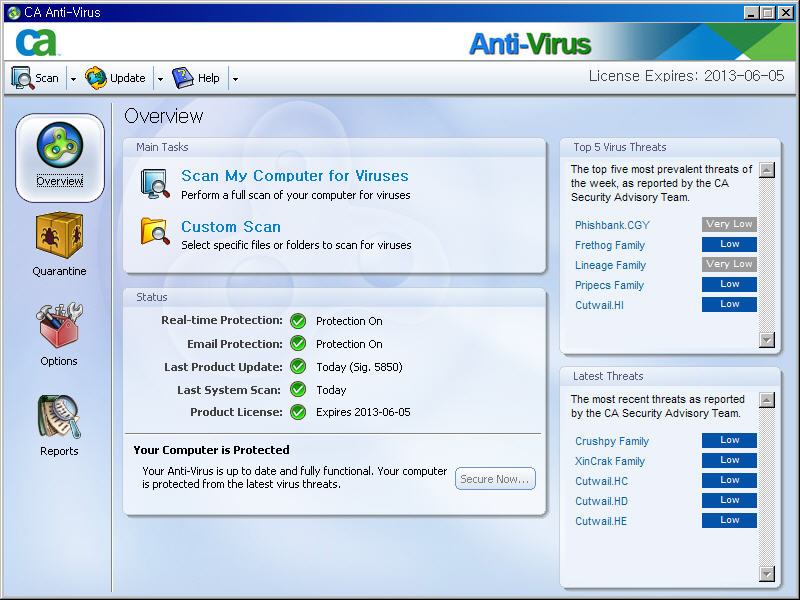Click the Update toolbar label
Image resolution: width=800 pixels, height=600 pixels.
point(128,78)
